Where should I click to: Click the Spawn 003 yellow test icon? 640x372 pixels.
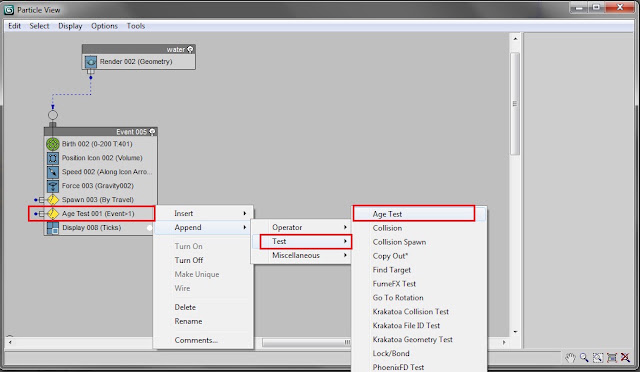point(53,200)
